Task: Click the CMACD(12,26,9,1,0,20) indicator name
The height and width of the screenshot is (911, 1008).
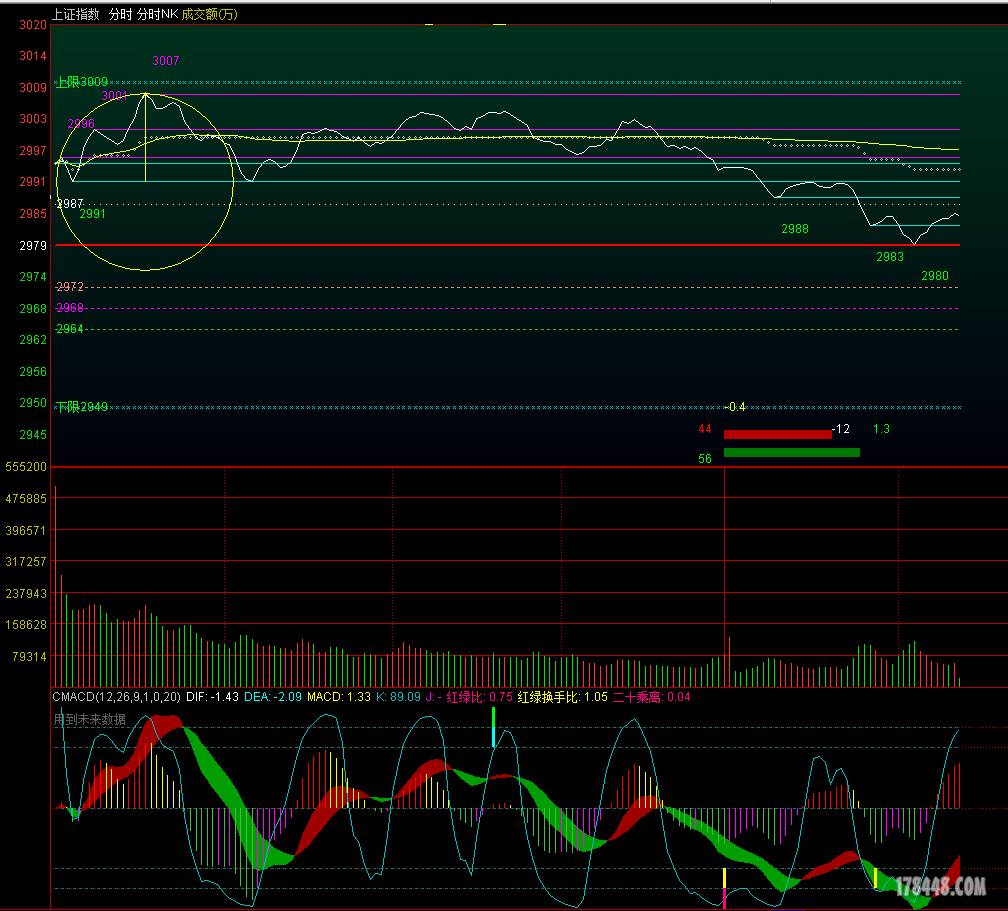Action: pyautogui.click(x=116, y=697)
